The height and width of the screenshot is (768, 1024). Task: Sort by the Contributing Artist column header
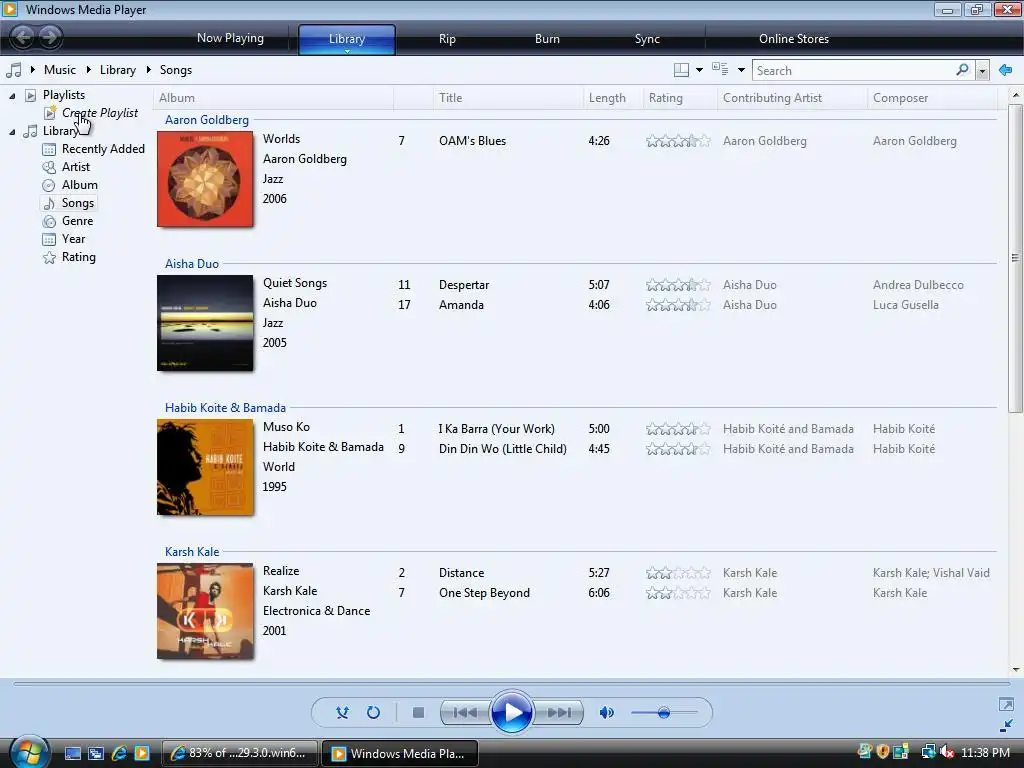click(x=792, y=98)
